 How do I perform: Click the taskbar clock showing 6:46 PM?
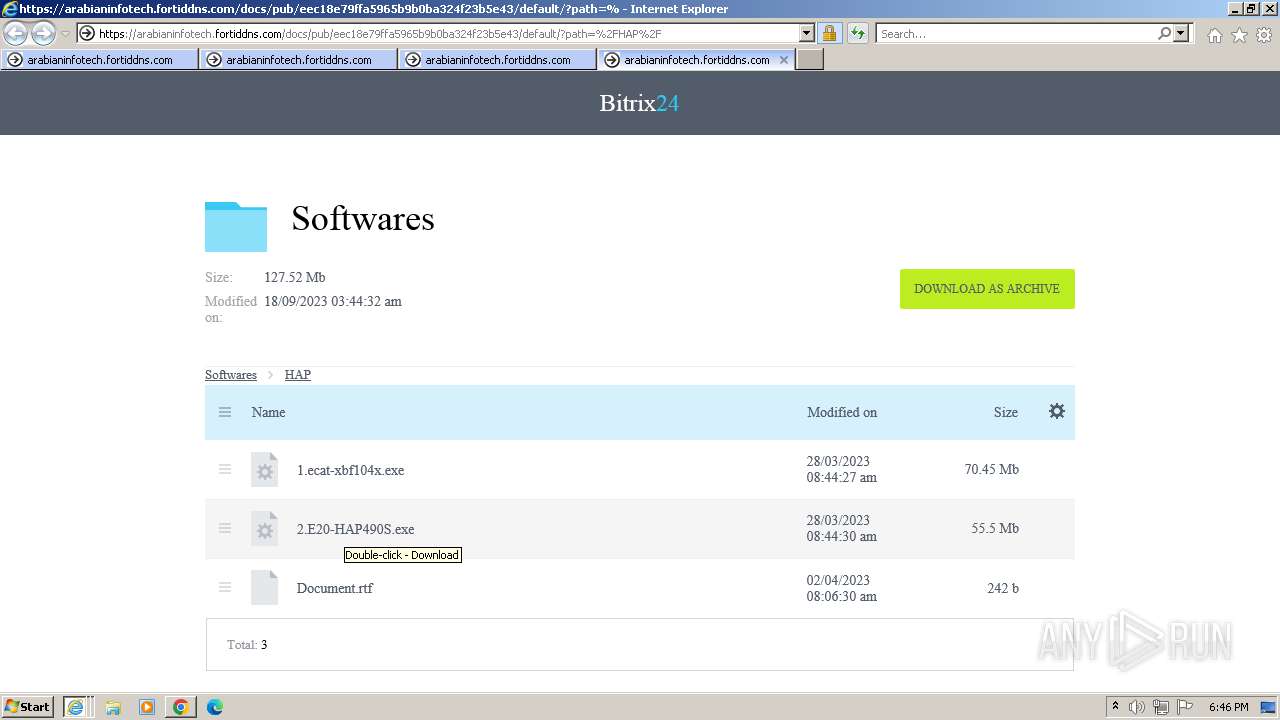(1228, 707)
